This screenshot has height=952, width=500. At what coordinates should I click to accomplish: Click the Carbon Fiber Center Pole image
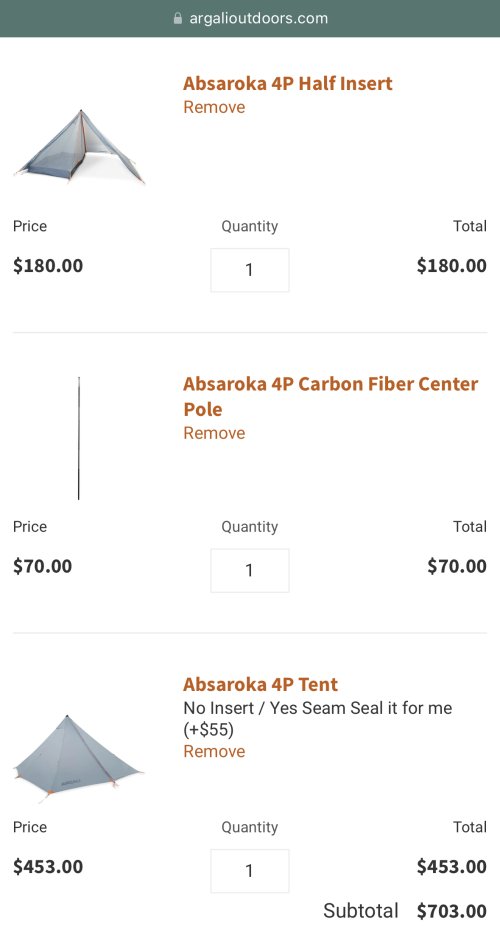pyautogui.click(x=79, y=438)
